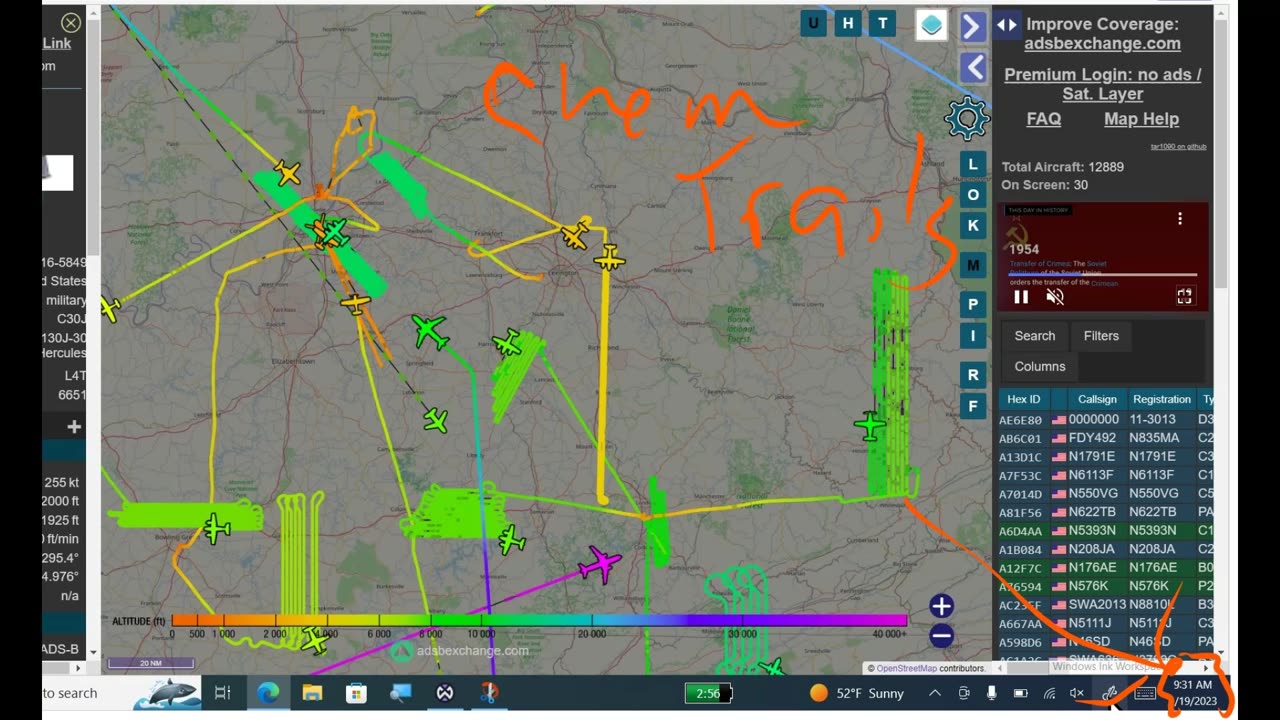Click the Filters button
Image resolution: width=1280 pixels, height=720 pixels.
click(x=1101, y=336)
